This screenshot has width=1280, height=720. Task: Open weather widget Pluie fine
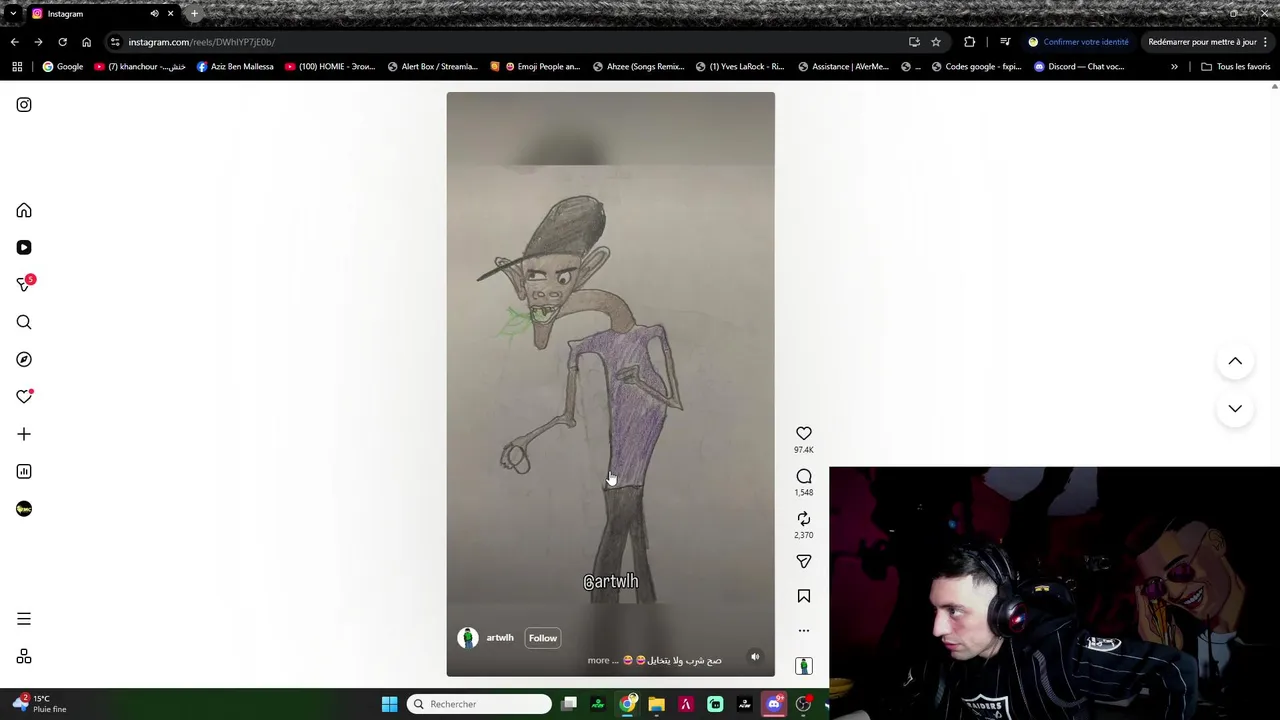[x=39, y=704]
